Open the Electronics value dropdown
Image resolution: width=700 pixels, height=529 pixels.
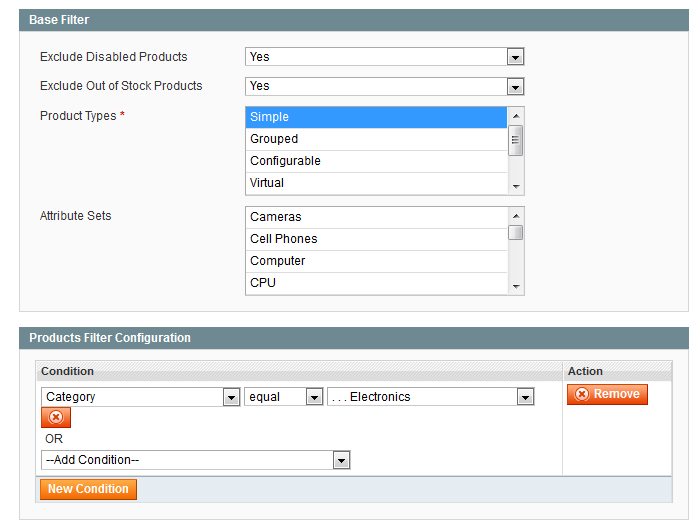tap(430, 397)
